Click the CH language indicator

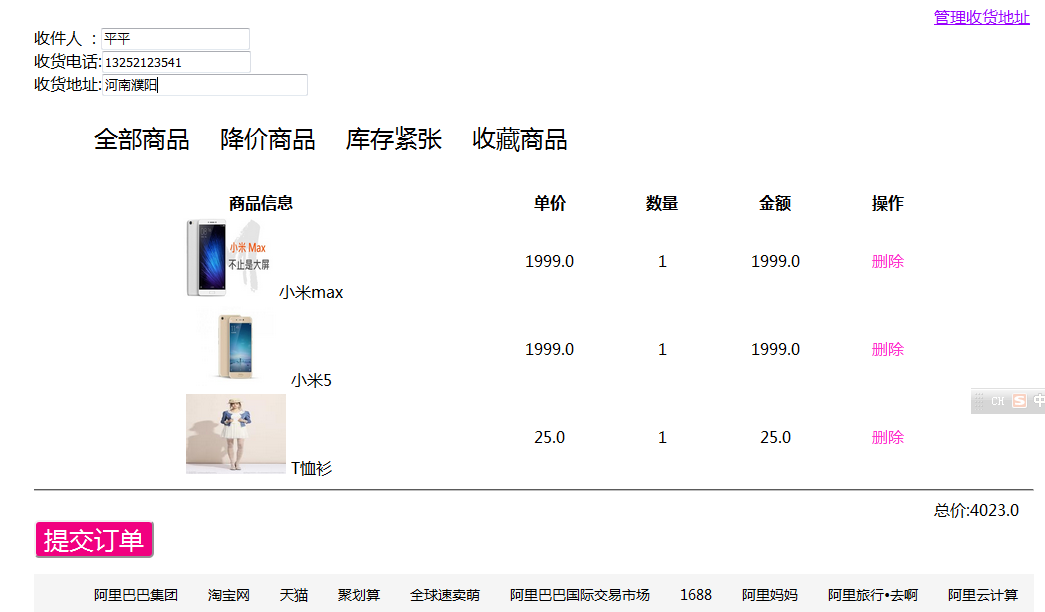(997, 401)
